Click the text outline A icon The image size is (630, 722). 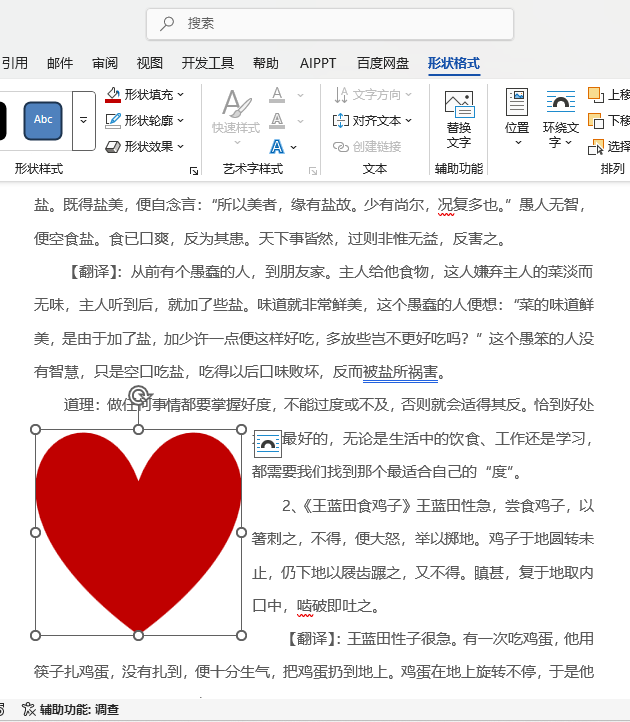(x=277, y=121)
